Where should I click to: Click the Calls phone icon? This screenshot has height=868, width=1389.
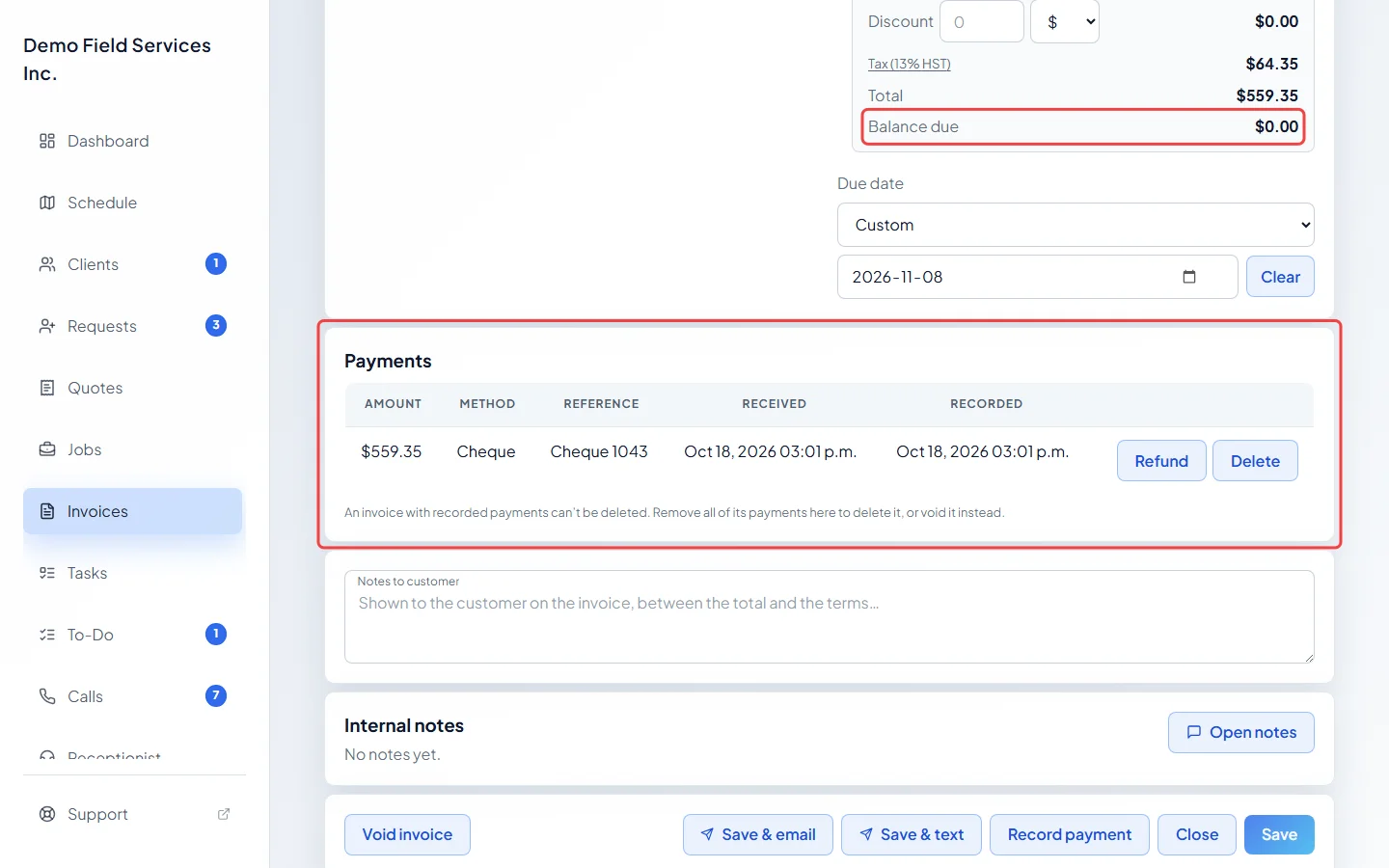click(47, 696)
